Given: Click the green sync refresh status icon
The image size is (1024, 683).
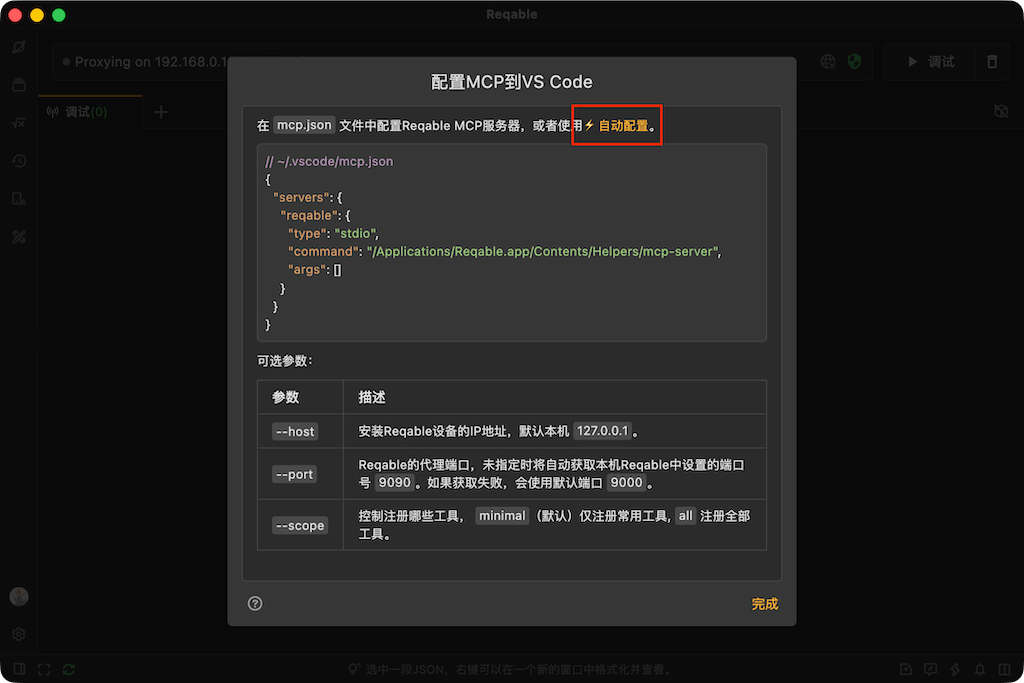Looking at the screenshot, I should click(x=69, y=669).
